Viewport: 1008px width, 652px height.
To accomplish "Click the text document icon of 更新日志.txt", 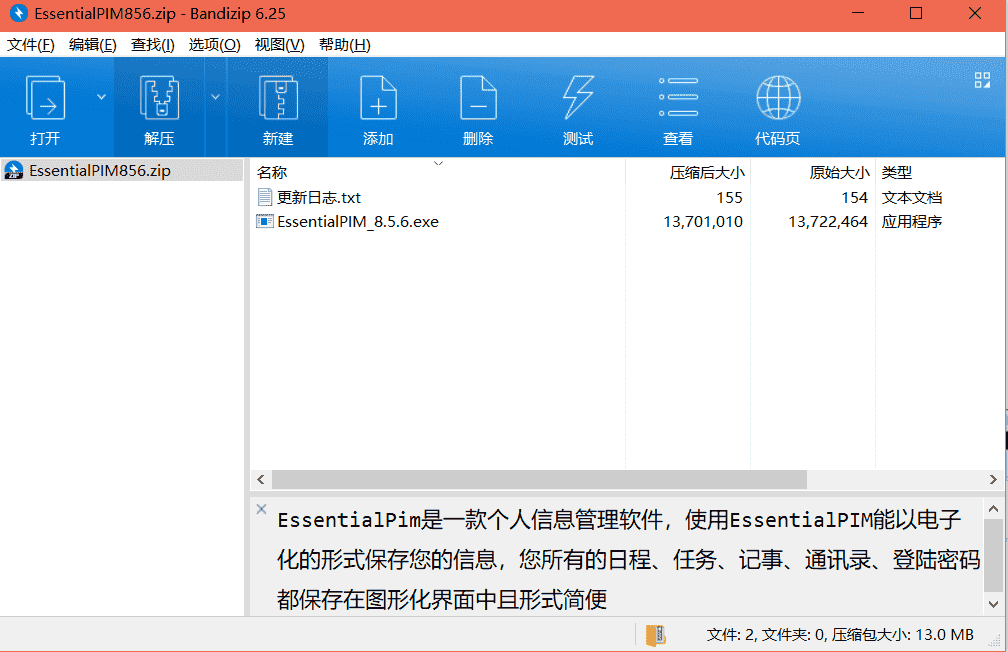I will pos(265,197).
